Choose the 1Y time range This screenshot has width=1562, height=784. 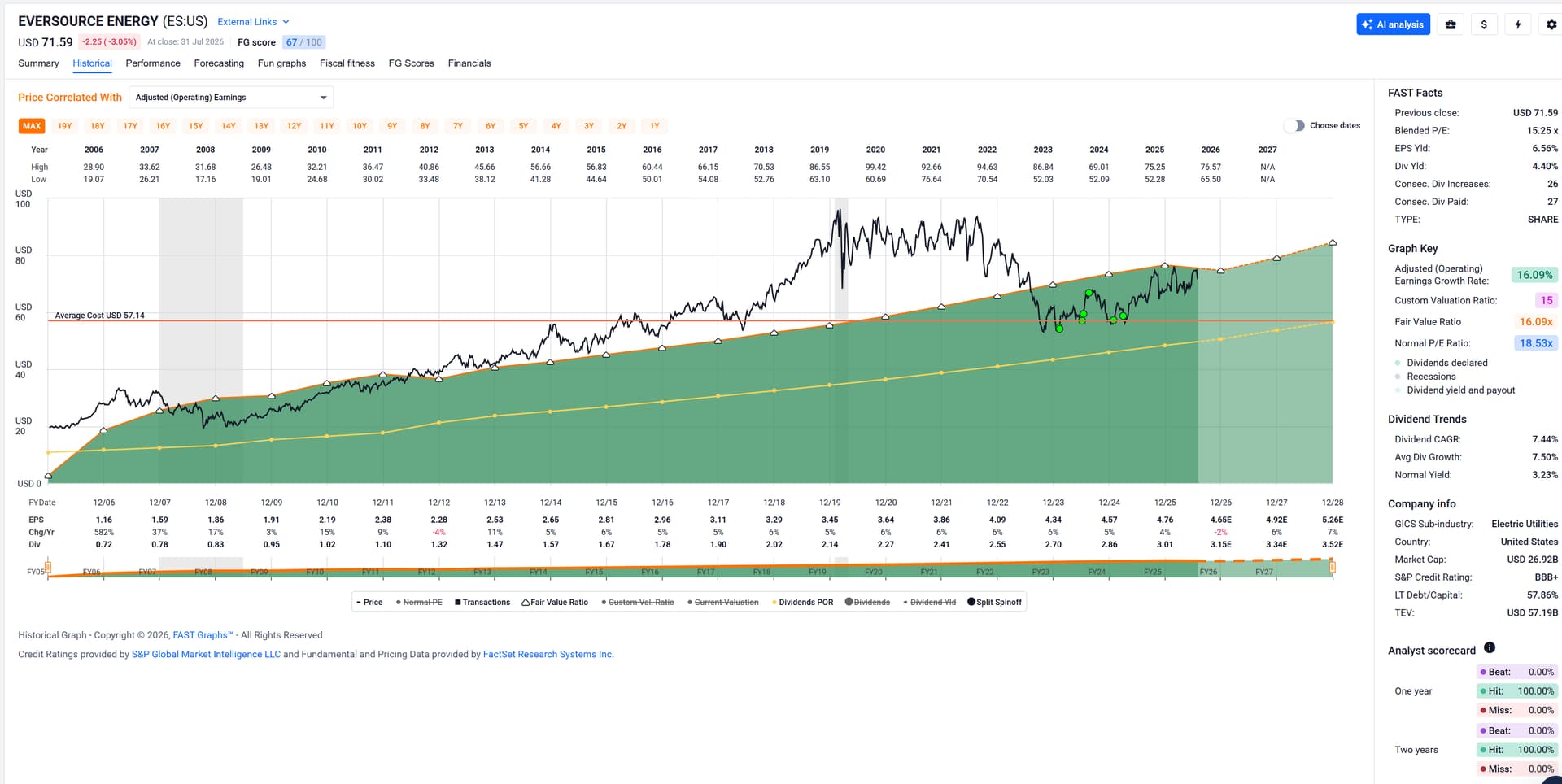point(654,126)
